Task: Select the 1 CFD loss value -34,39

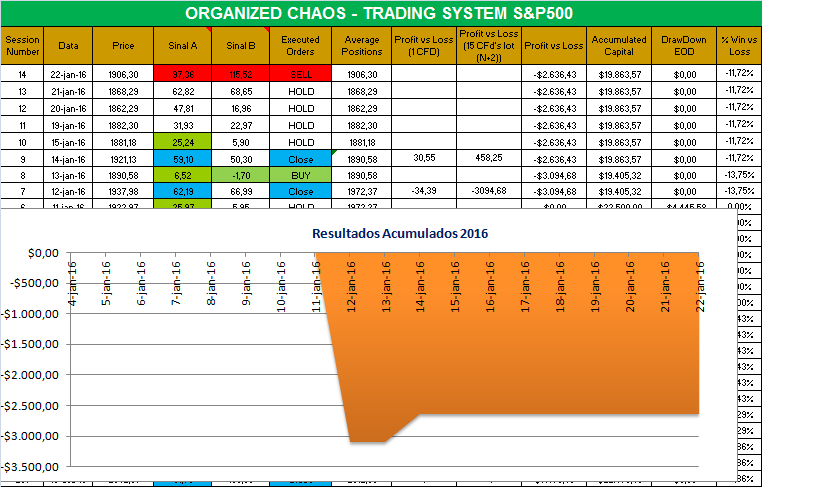Action: click(x=424, y=191)
